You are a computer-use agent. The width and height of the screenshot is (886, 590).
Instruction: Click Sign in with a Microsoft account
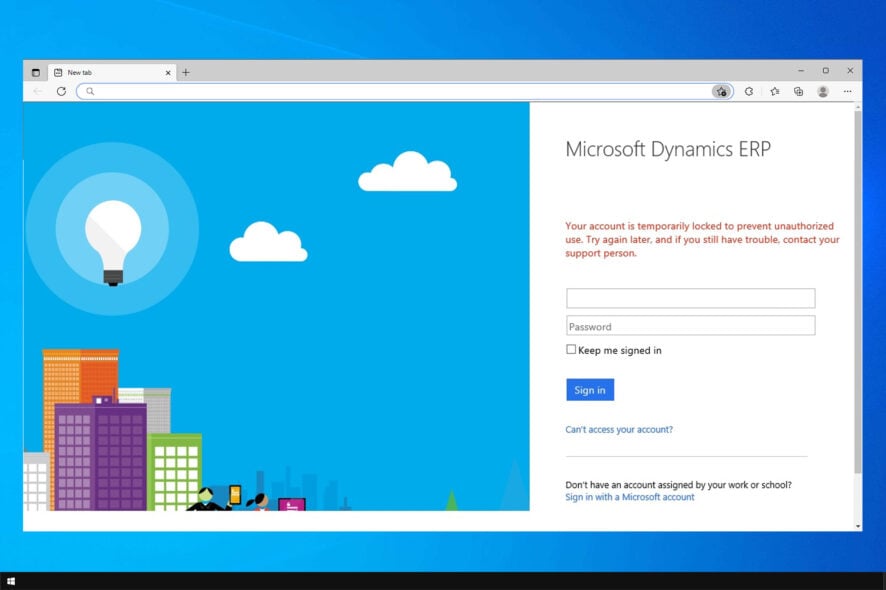click(x=629, y=497)
